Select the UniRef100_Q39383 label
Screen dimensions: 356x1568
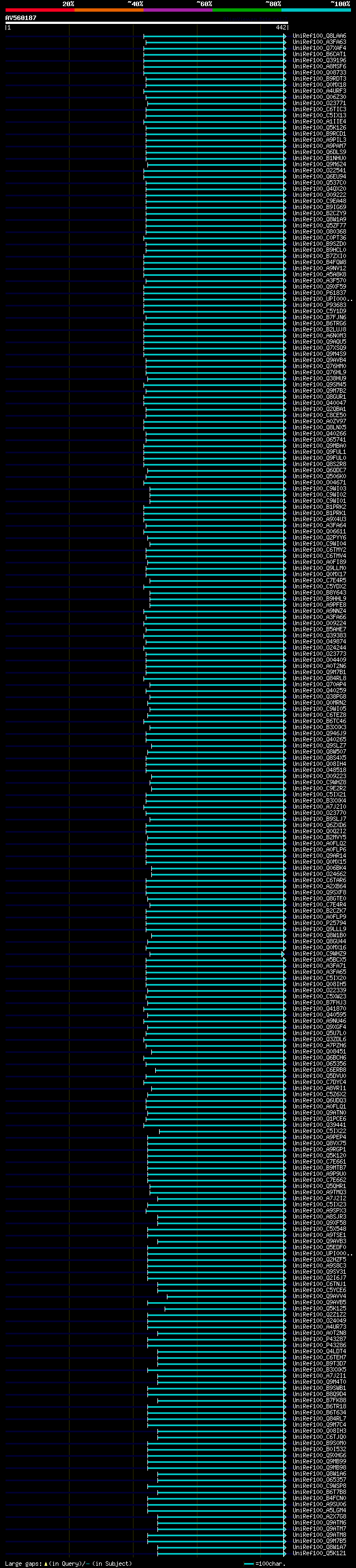coord(319,635)
